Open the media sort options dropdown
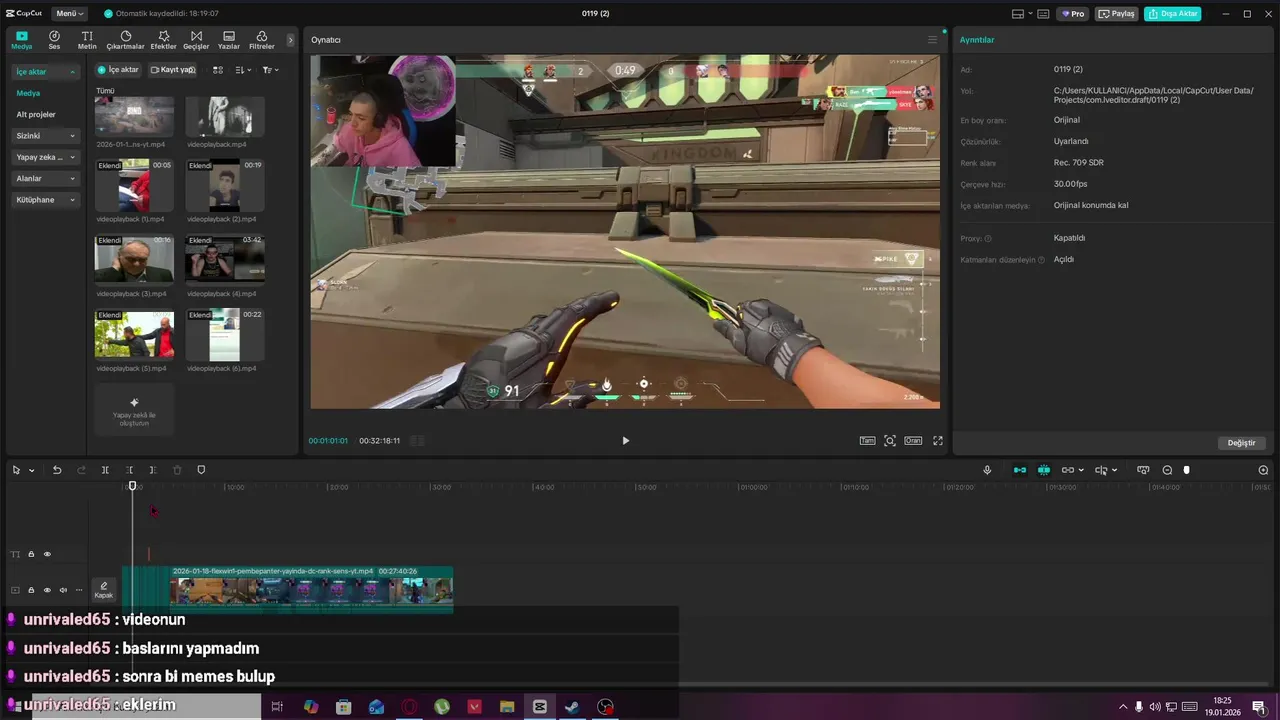The image size is (1280, 720). (x=243, y=70)
